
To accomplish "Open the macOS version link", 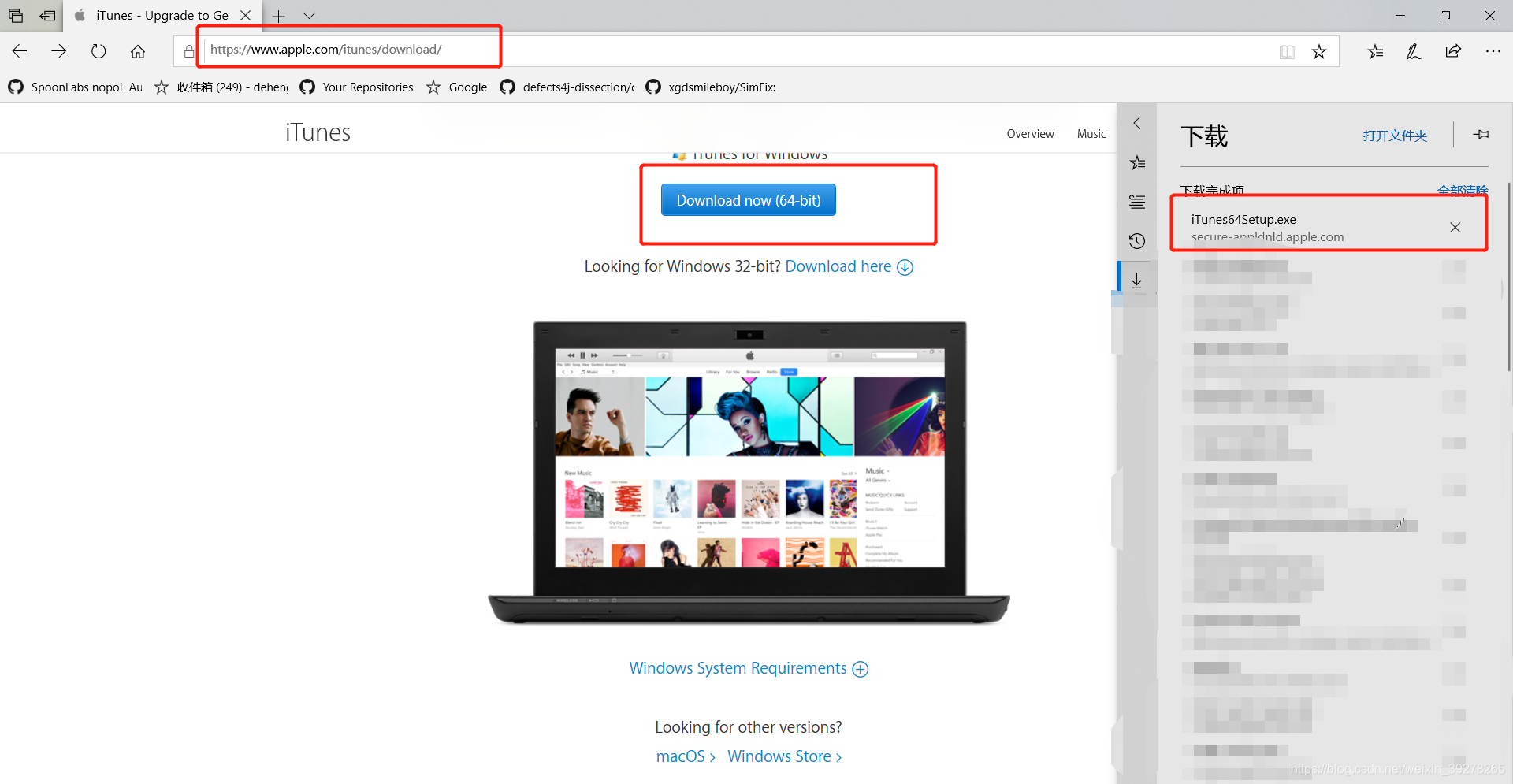I will pyautogui.click(x=686, y=756).
